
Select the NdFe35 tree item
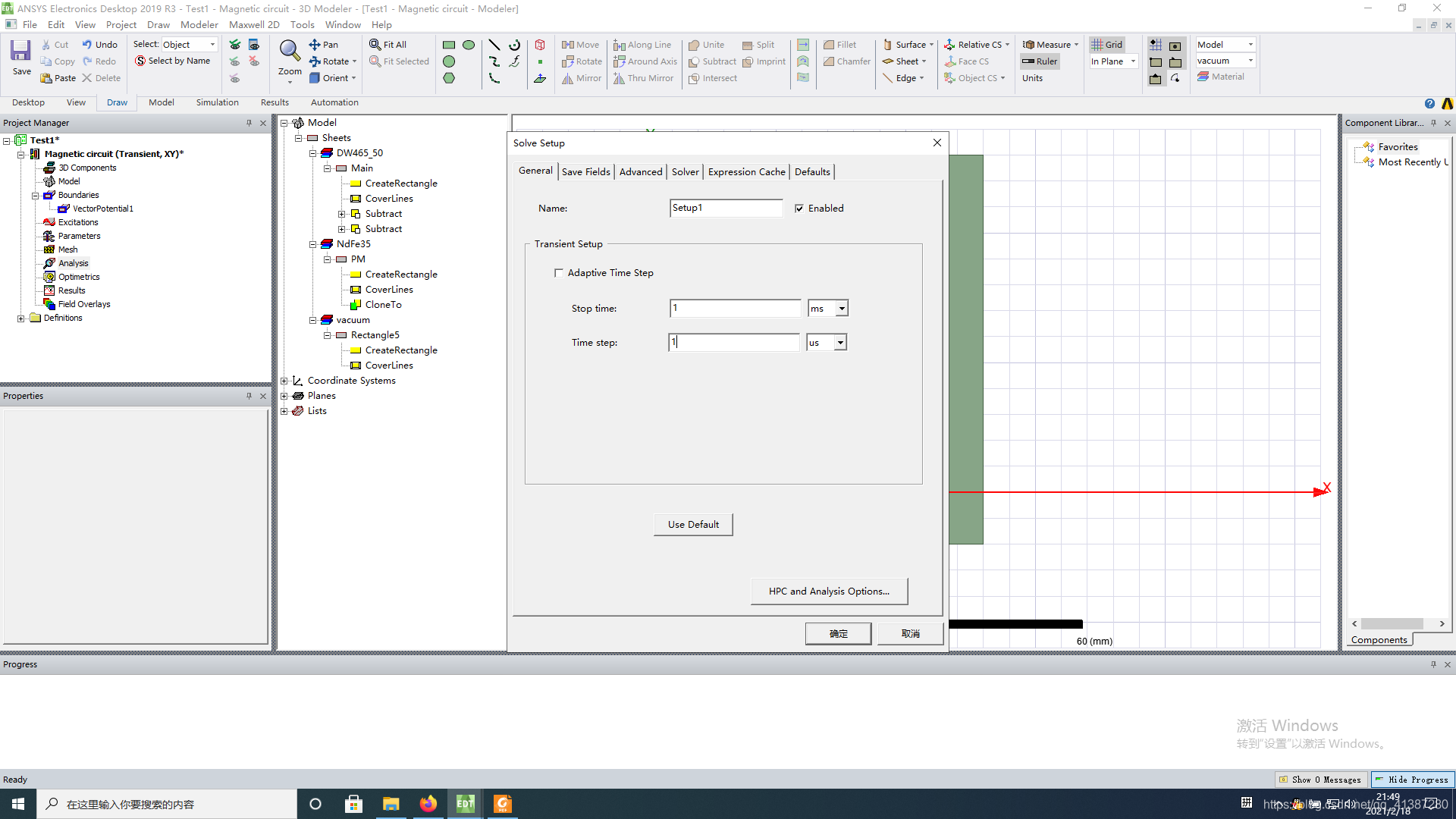coord(353,244)
